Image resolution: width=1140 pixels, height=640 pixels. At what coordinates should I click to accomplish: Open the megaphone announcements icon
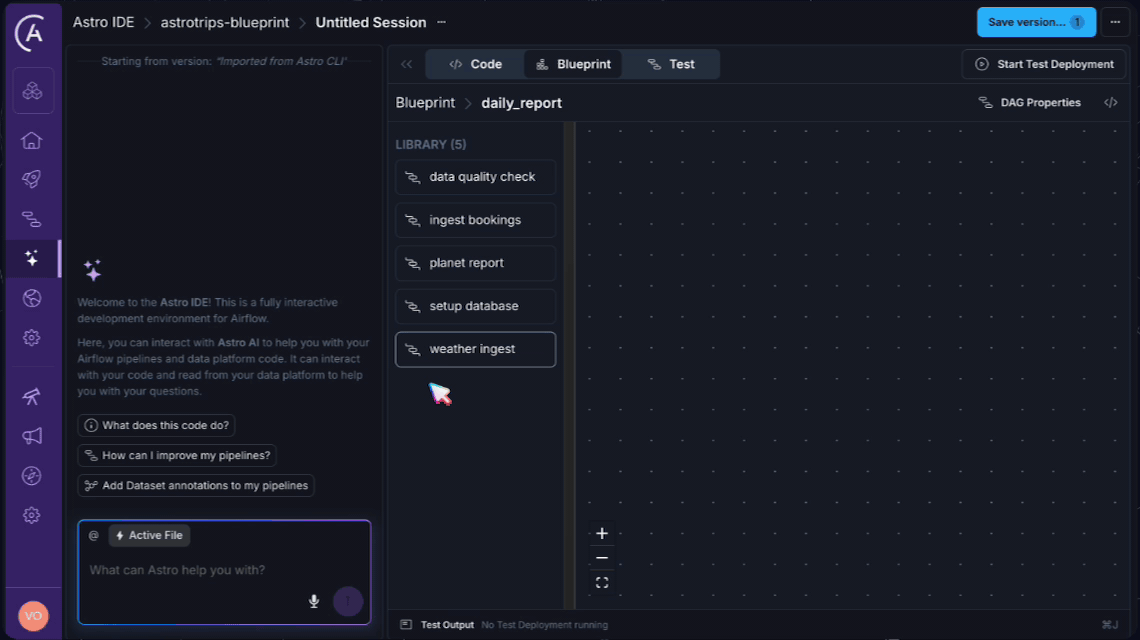(31, 436)
